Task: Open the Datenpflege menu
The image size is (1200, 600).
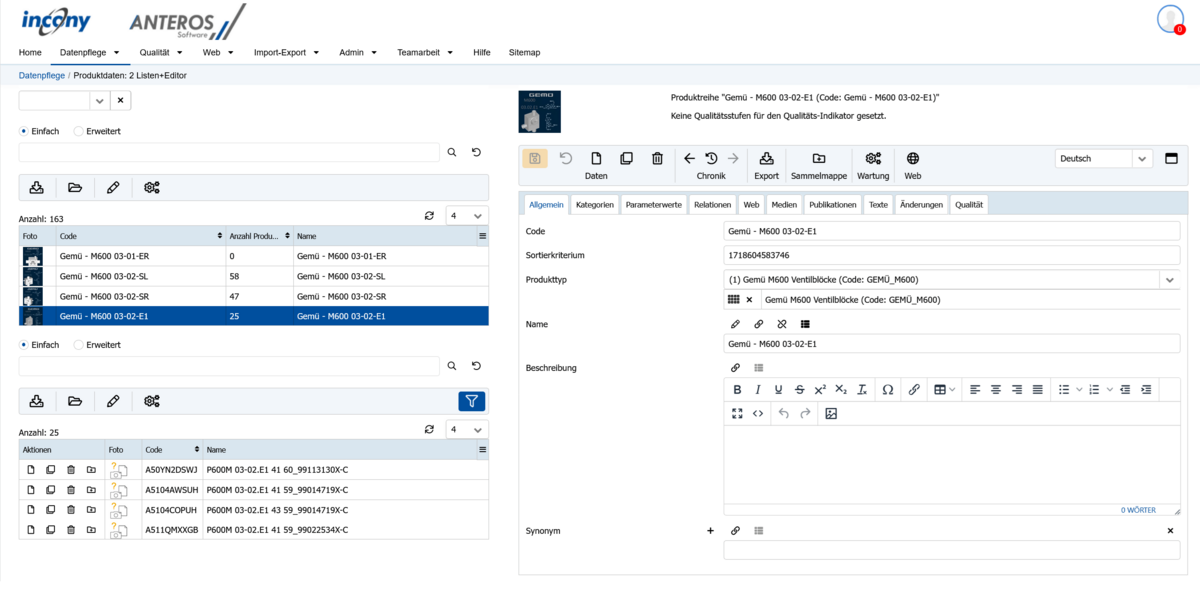Action: click(x=89, y=52)
